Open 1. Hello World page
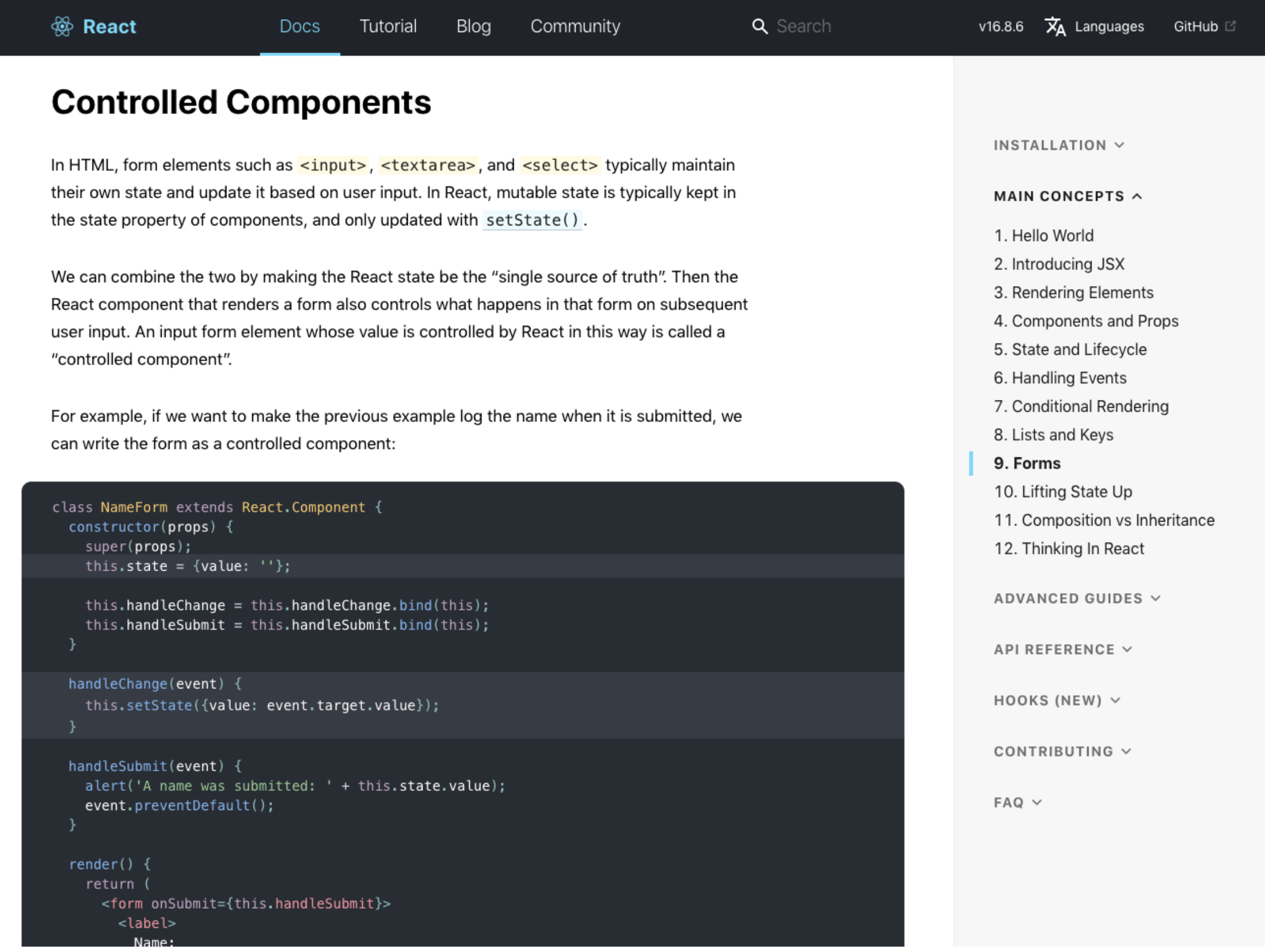 [1044, 235]
